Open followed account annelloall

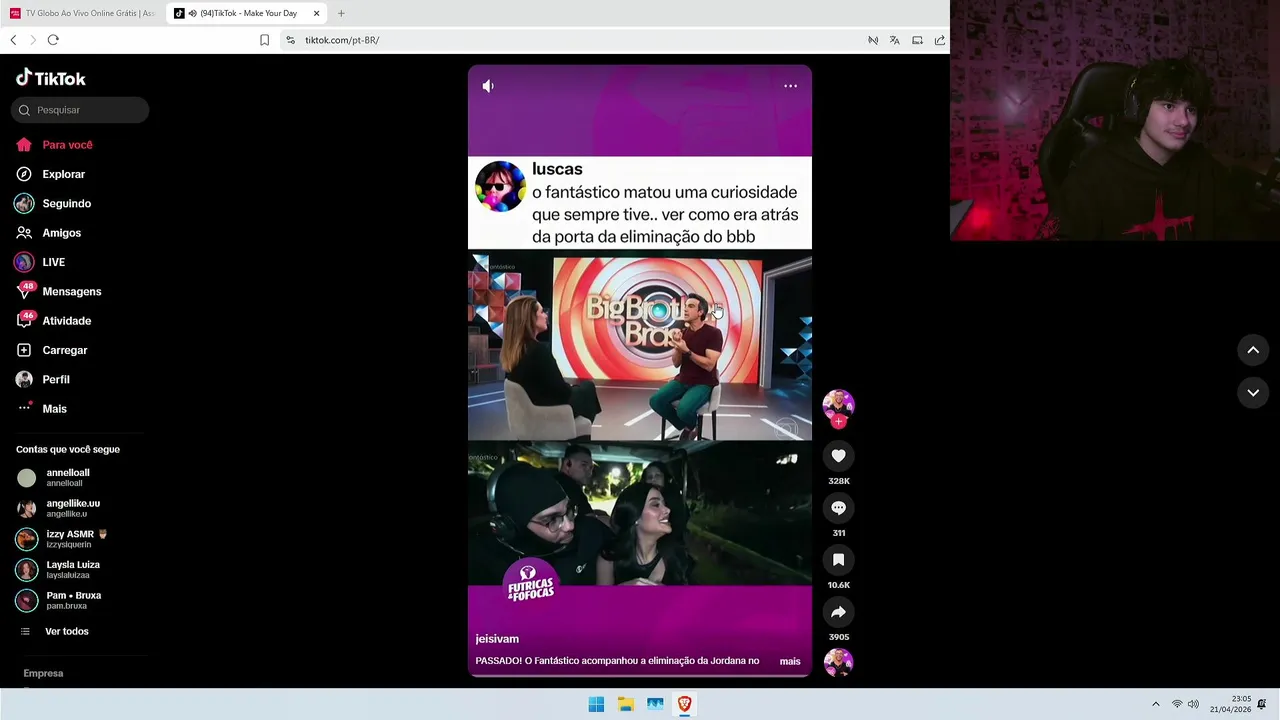(x=68, y=477)
